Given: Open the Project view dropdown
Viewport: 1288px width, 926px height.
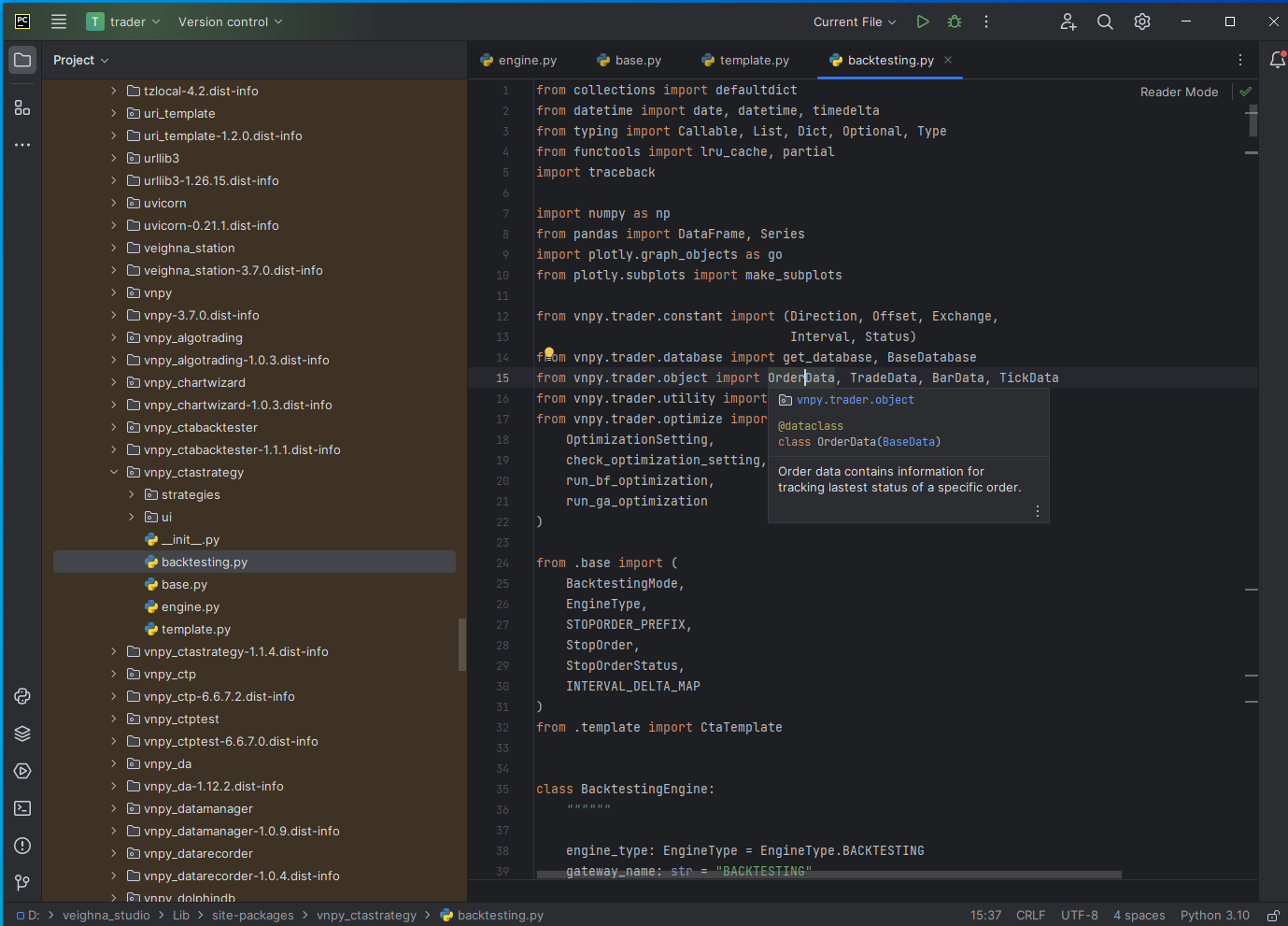Looking at the screenshot, I should [x=81, y=60].
